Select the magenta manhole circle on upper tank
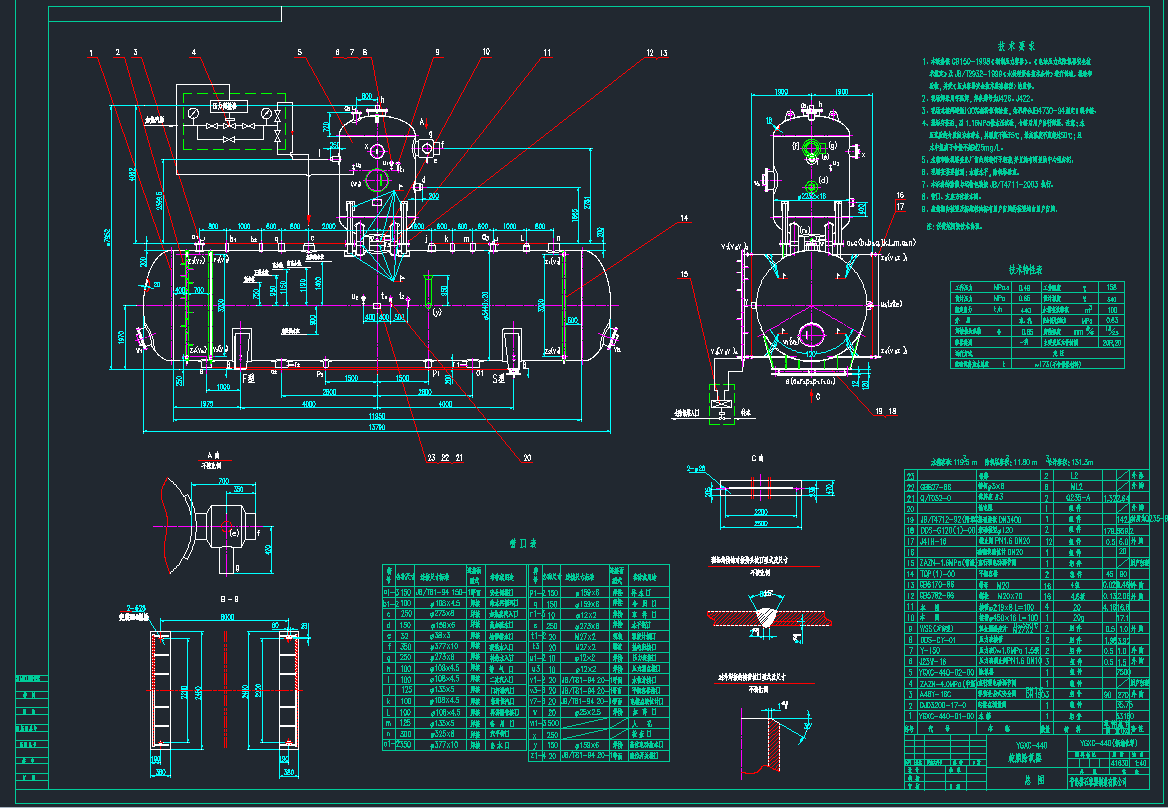 (378, 180)
